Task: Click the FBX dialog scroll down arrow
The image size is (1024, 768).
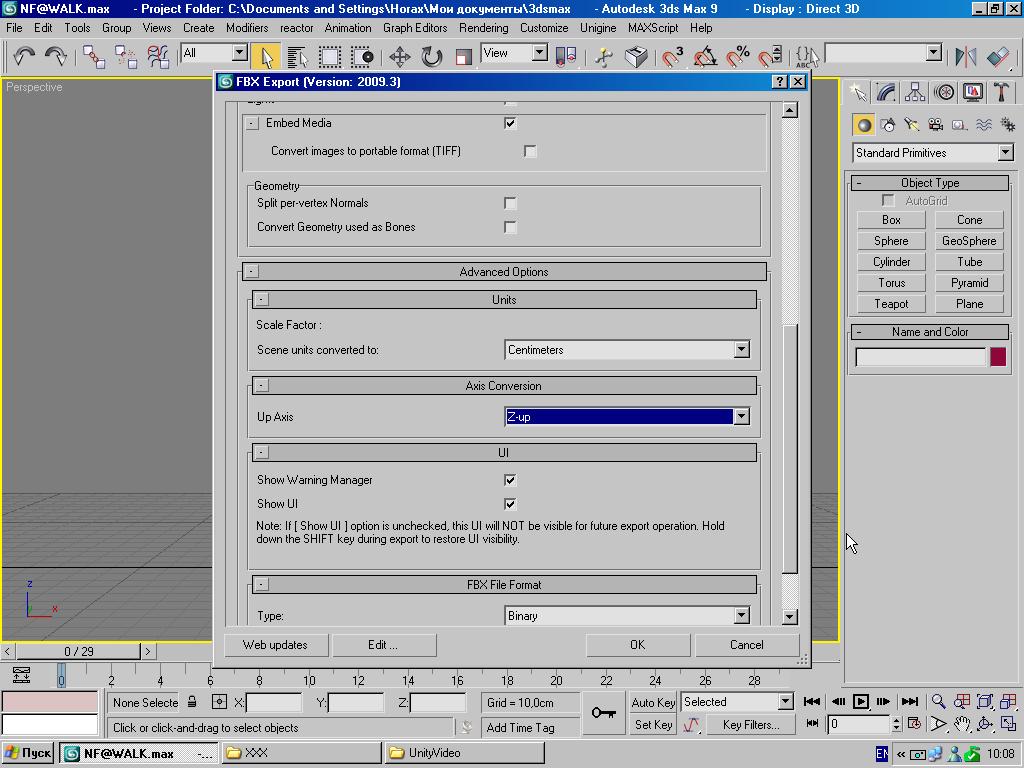Action: click(x=790, y=616)
